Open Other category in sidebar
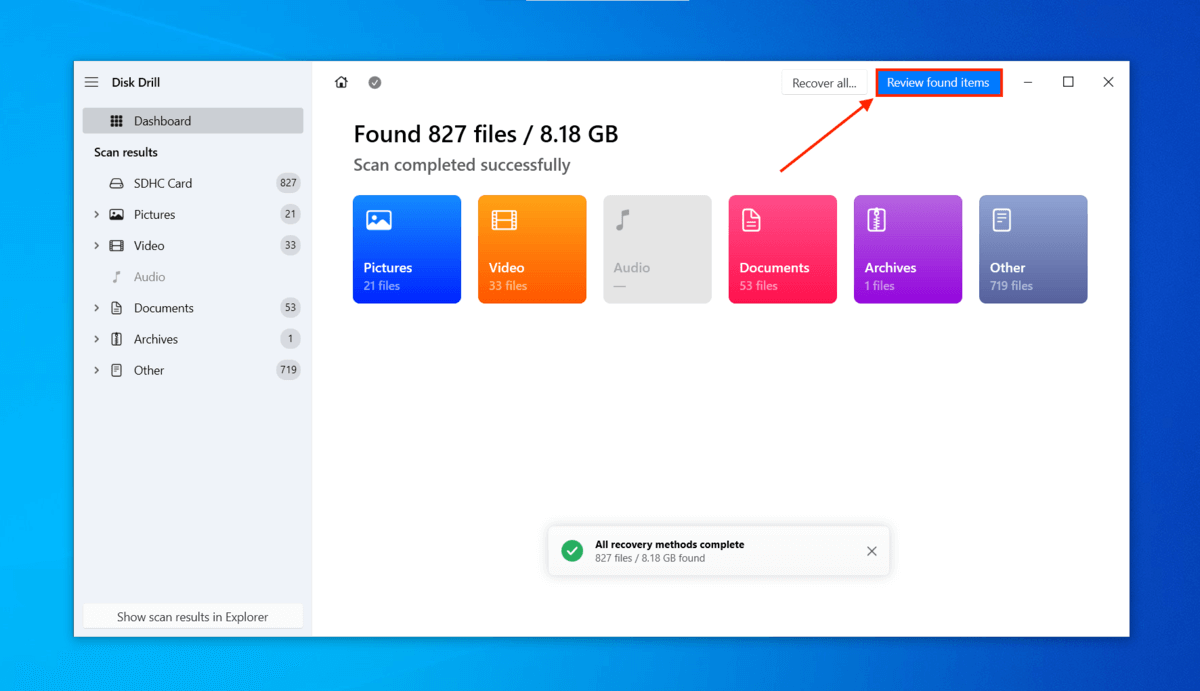The image size is (1200, 691). tap(193, 370)
